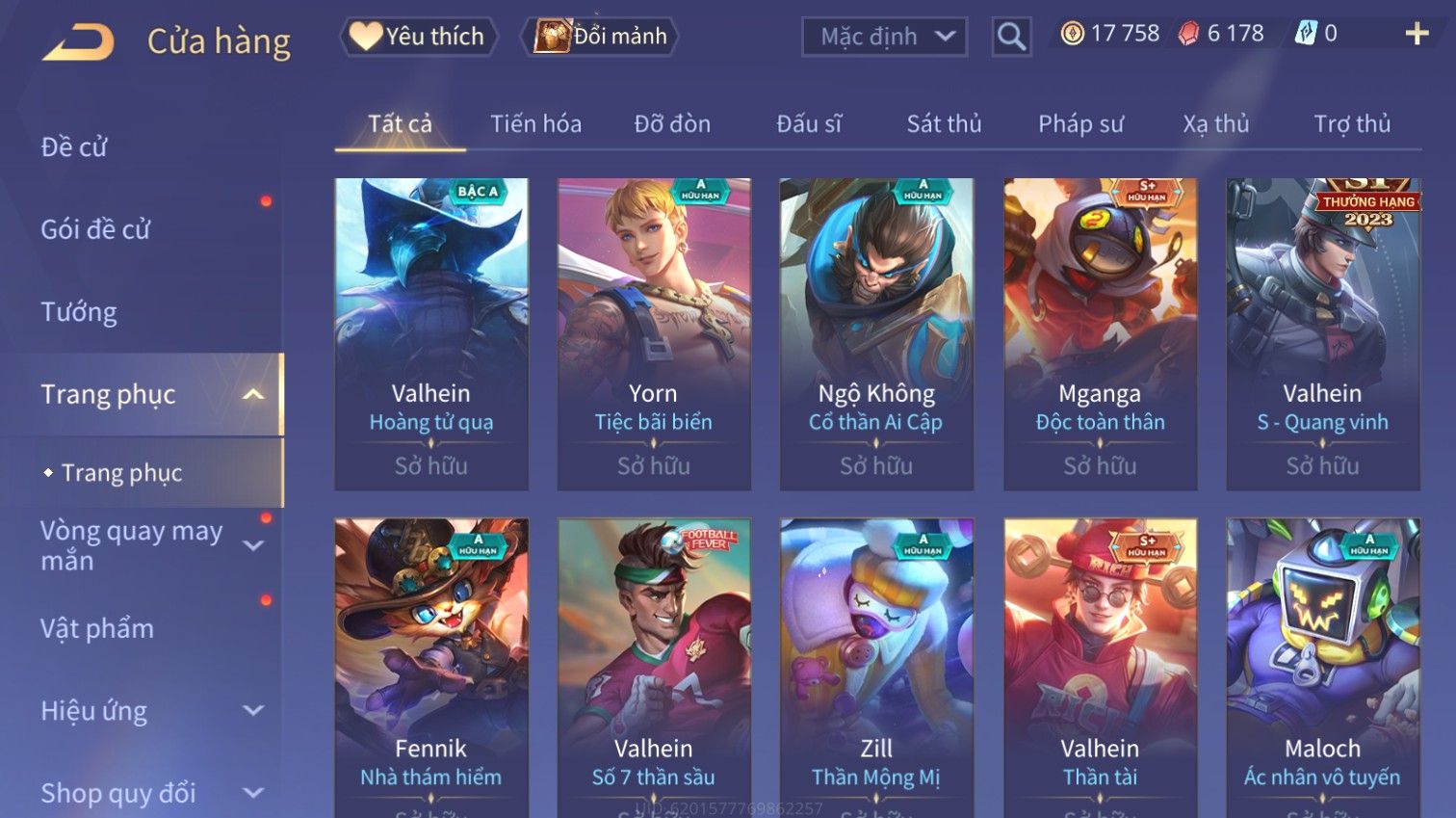Expand the Hiệu ứng sidebar section
The image size is (1456, 818).
click(253, 711)
